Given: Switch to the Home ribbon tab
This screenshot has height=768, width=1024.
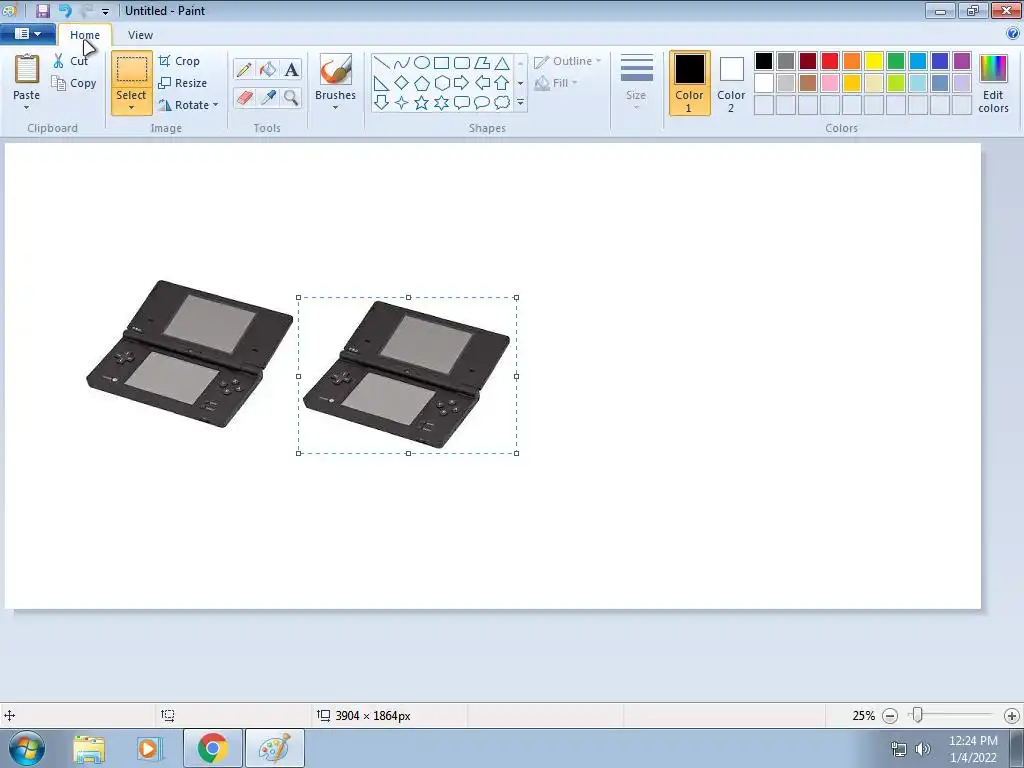Looking at the screenshot, I should (85, 35).
